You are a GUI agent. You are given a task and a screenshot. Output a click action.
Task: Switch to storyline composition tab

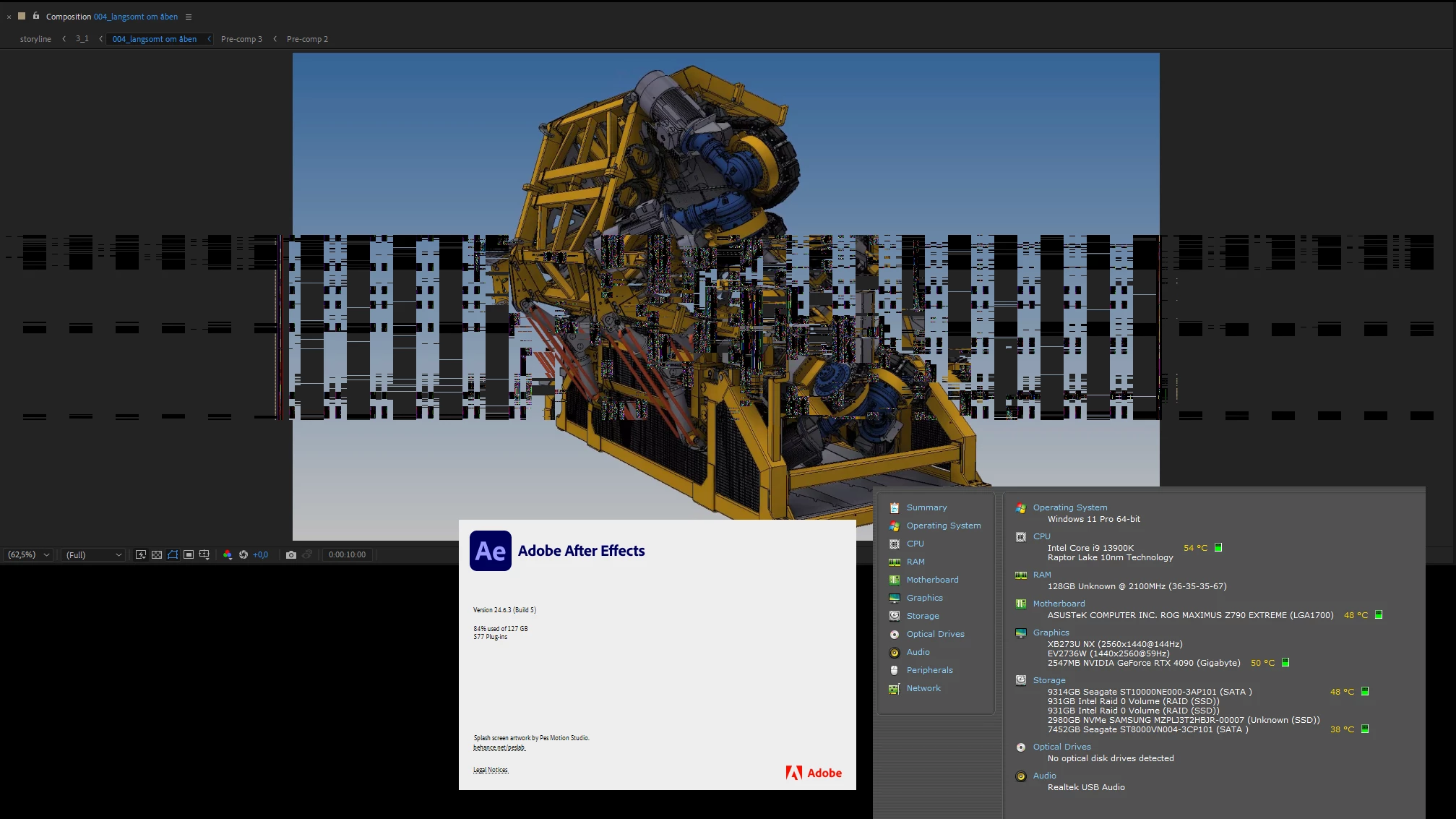(x=35, y=39)
